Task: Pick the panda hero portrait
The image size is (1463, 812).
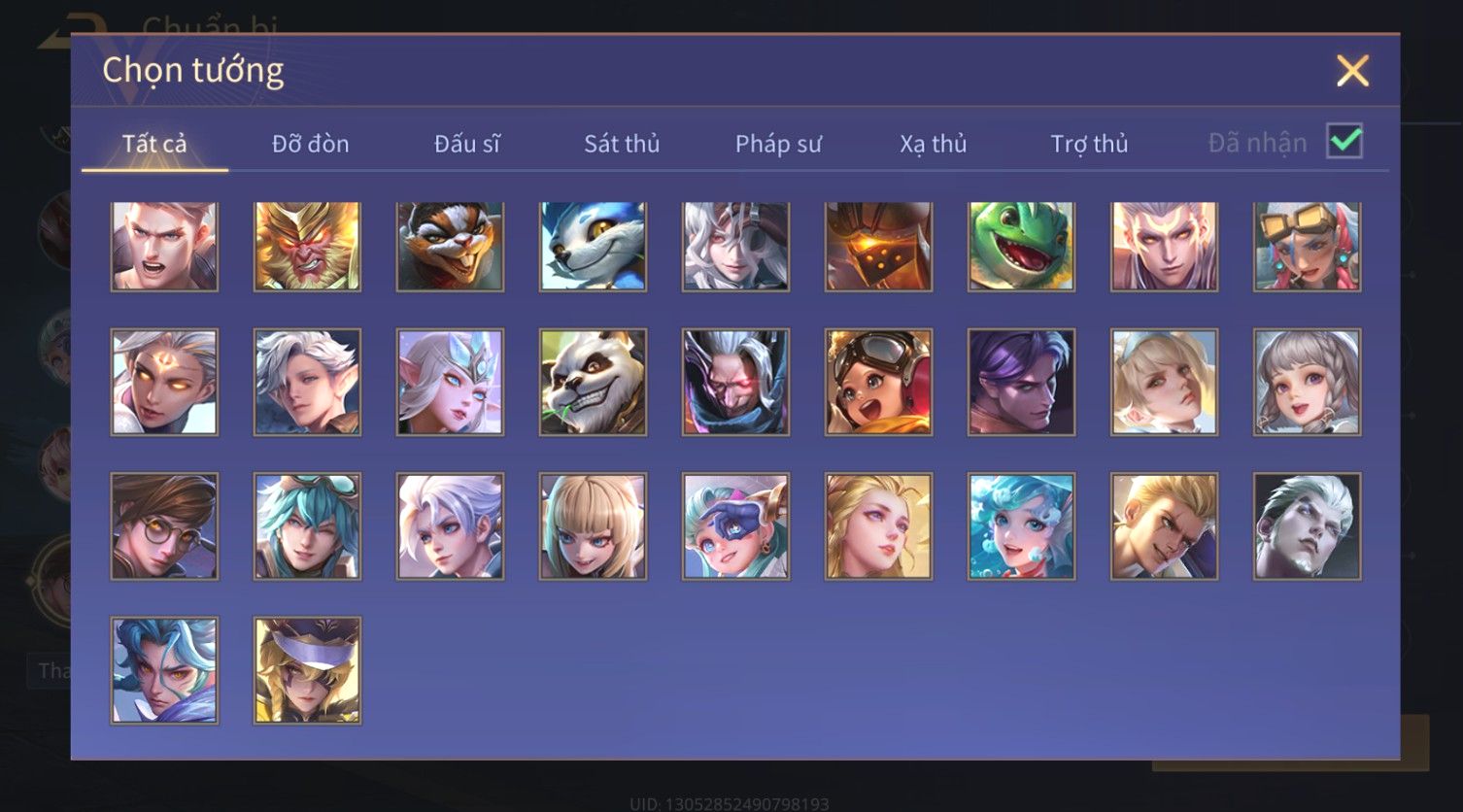Action: (593, 382)
